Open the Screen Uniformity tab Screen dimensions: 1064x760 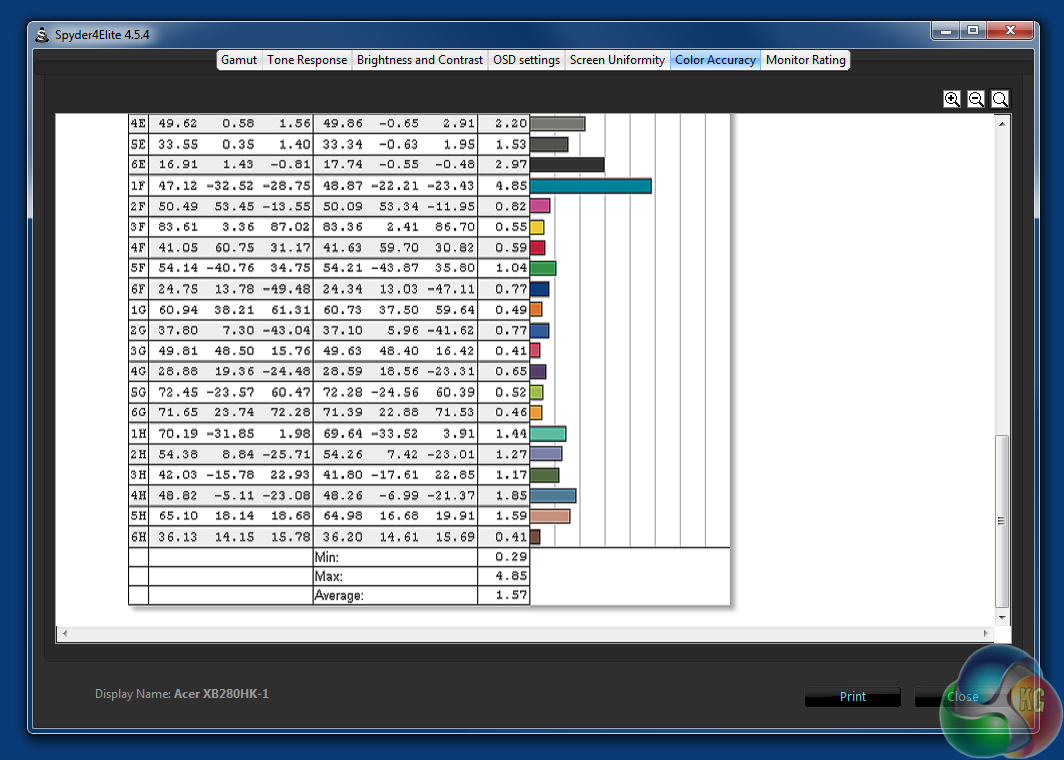[617, 60]
